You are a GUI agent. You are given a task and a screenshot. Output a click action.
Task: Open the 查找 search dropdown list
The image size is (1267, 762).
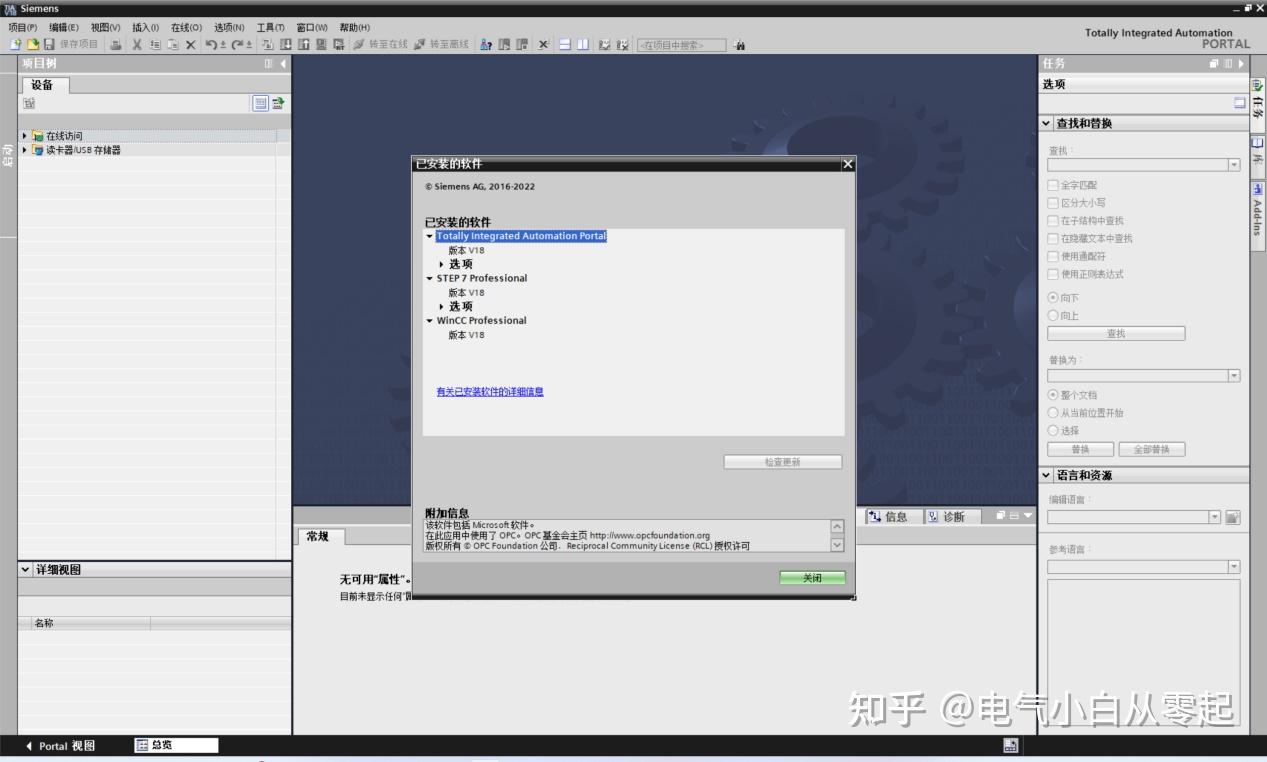pyautogui.click(x=1234, y=164)
